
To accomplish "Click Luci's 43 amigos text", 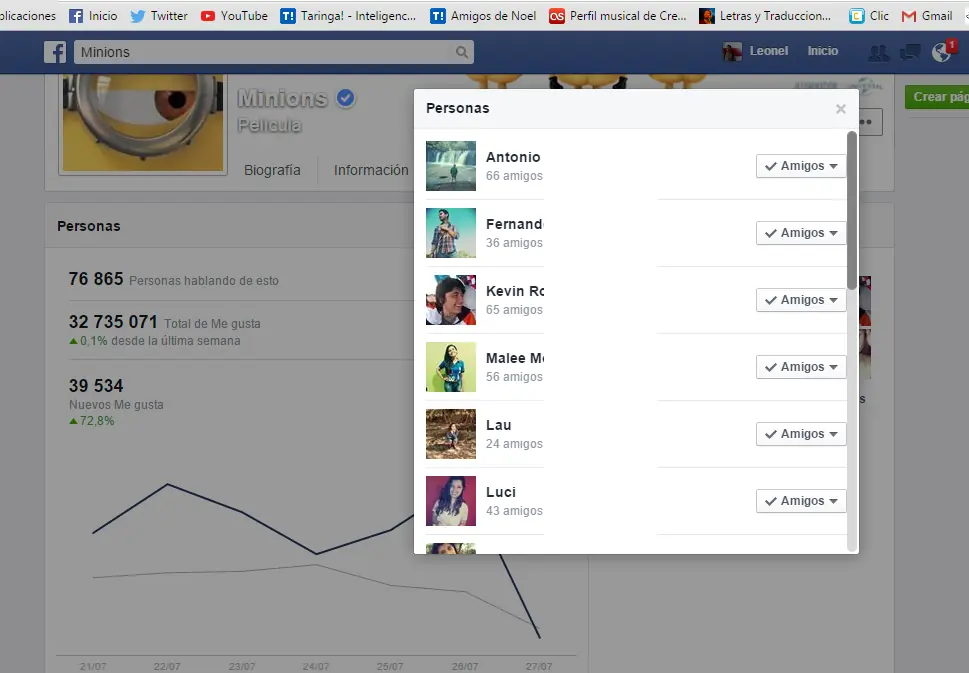I will pyautogui.click(x=514, y=511).
